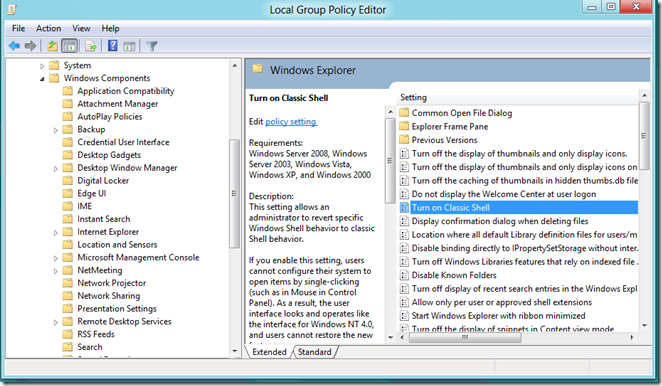Screen dimensions: 662x386
Task: Select the Attachment Manager tree item
Action: tap(117, 104)
